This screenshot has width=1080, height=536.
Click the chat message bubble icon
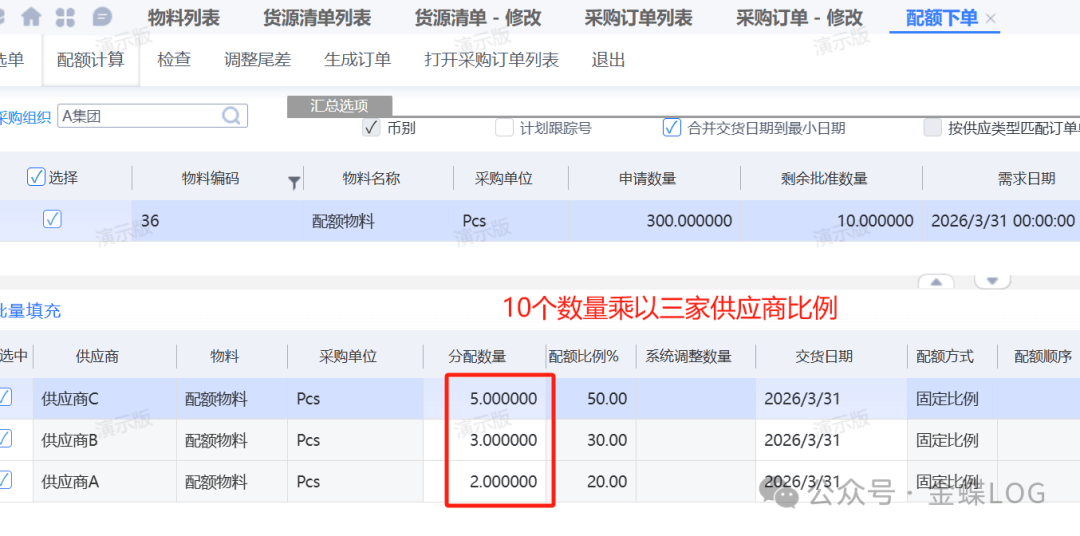click(101, 17)
